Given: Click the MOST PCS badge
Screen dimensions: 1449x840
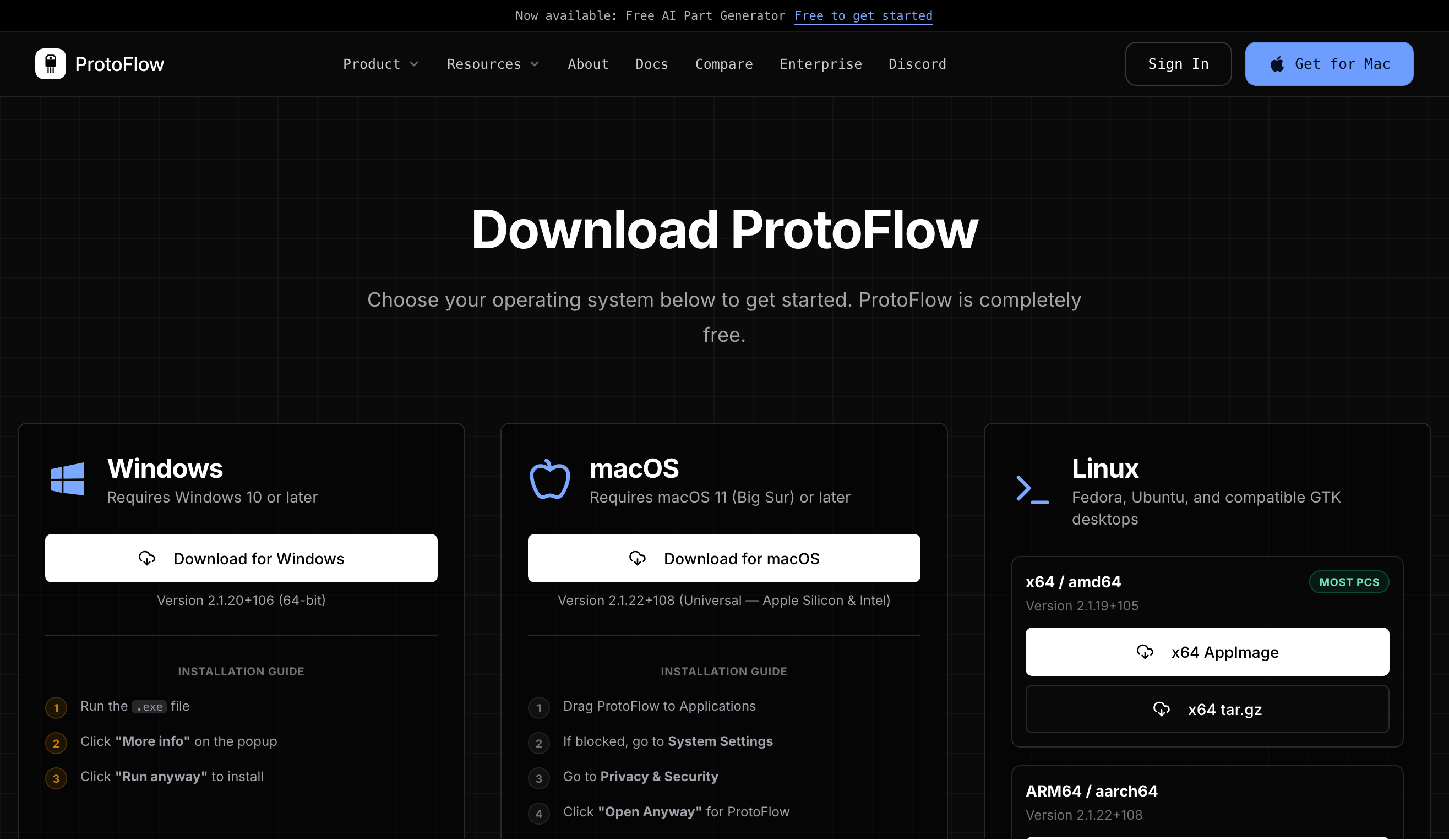Looking at the screenshot, I should coord(1349,582).
